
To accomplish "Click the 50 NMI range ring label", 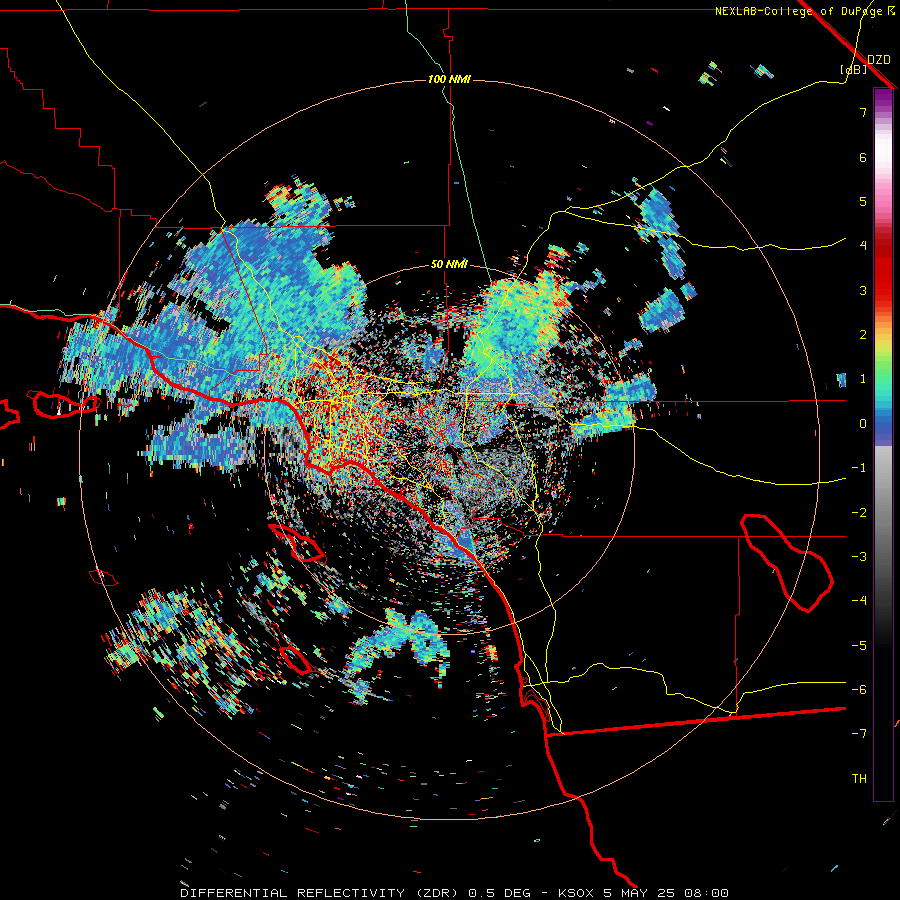I will point(449,264).
